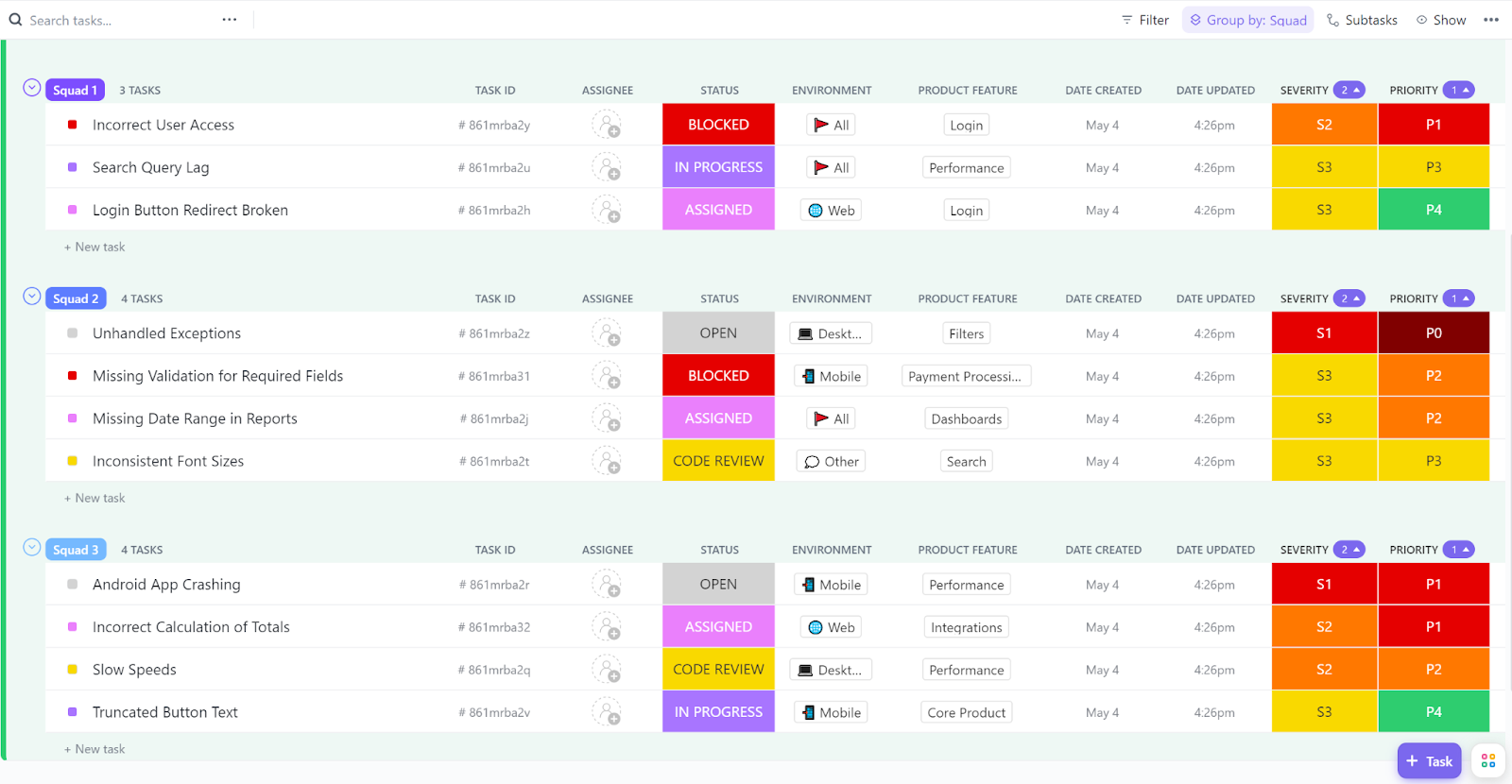Click the dark red P0 priority cell

(1434, 333)
